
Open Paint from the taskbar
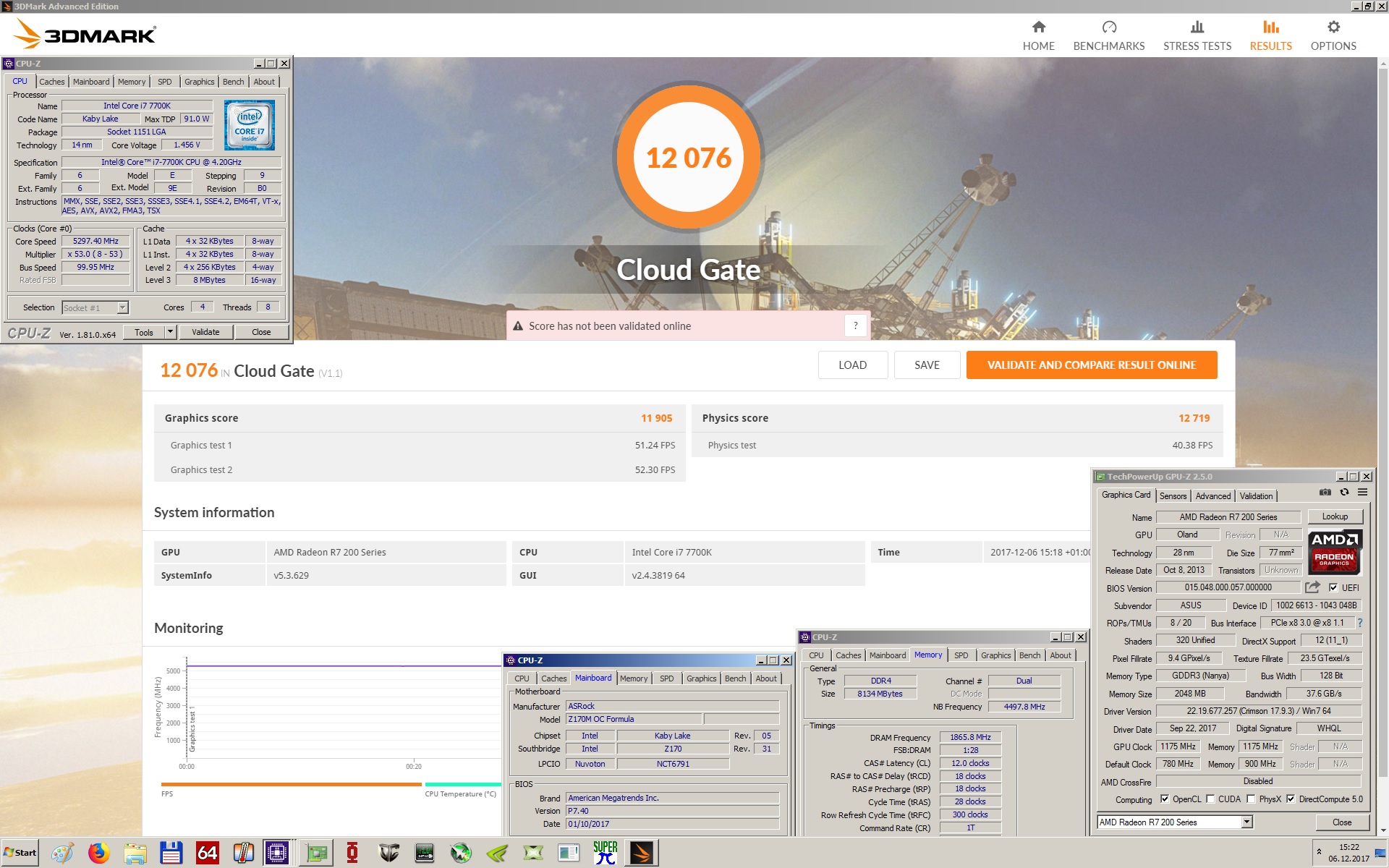[62, 854]
